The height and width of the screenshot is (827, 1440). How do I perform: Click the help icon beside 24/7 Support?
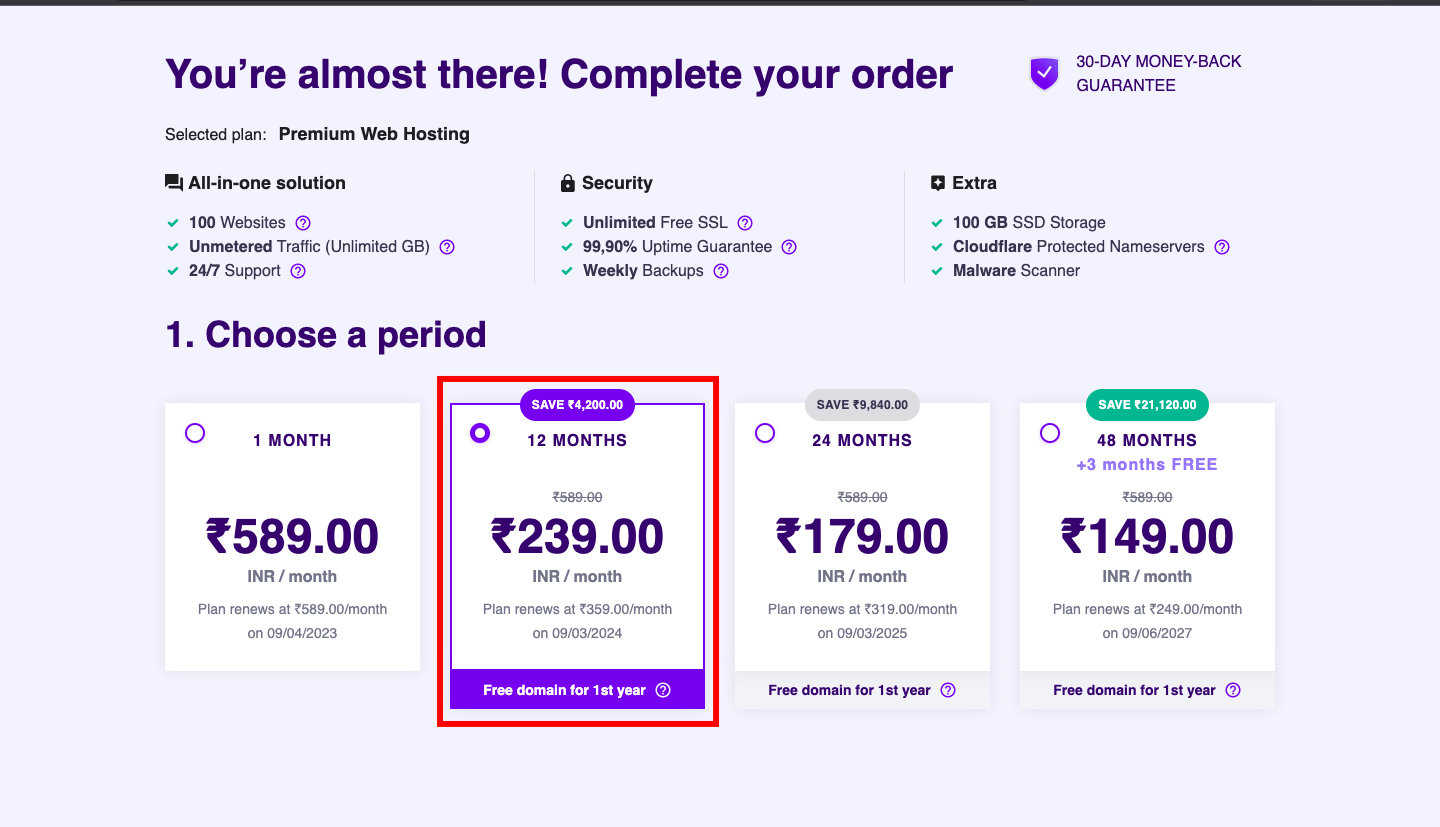point(297,270)
